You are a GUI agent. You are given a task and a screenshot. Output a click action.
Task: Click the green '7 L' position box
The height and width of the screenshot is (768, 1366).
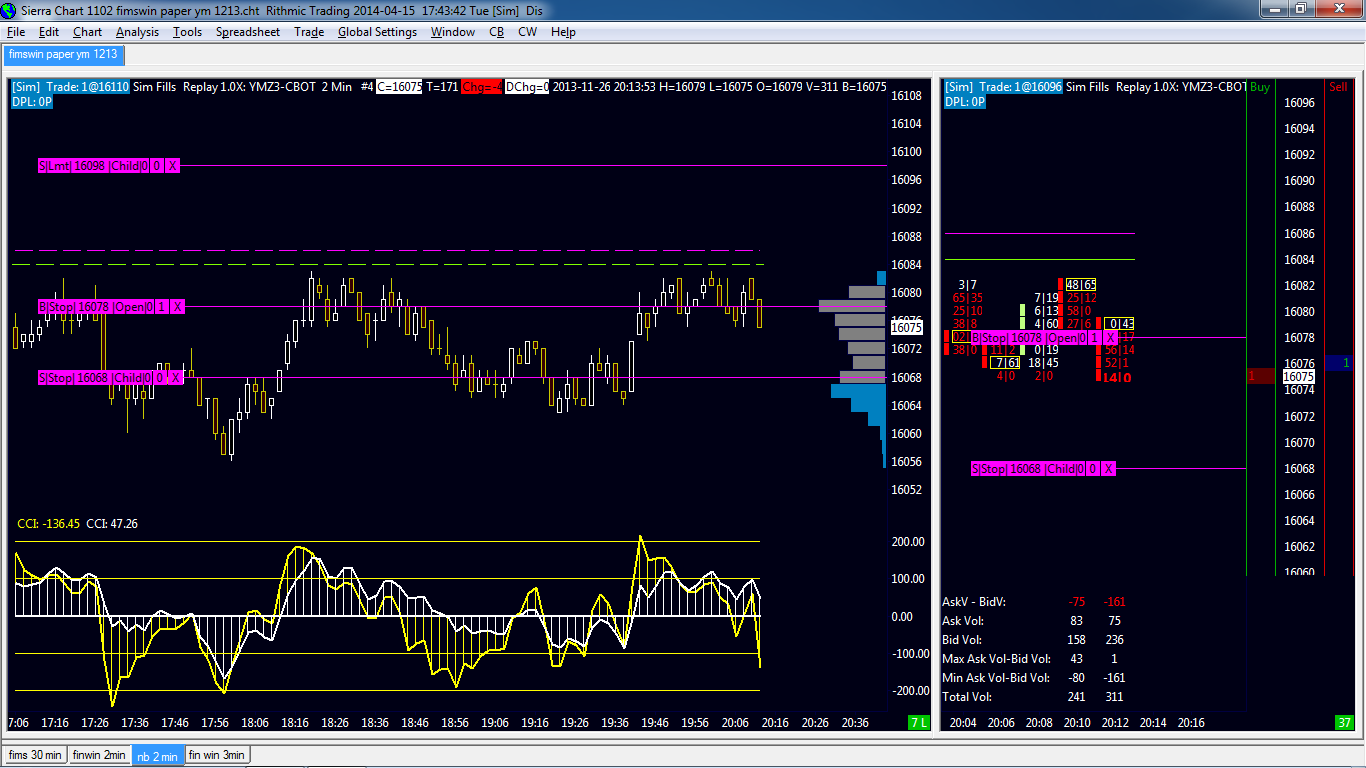pyautogui.click(x=918, y=722)
